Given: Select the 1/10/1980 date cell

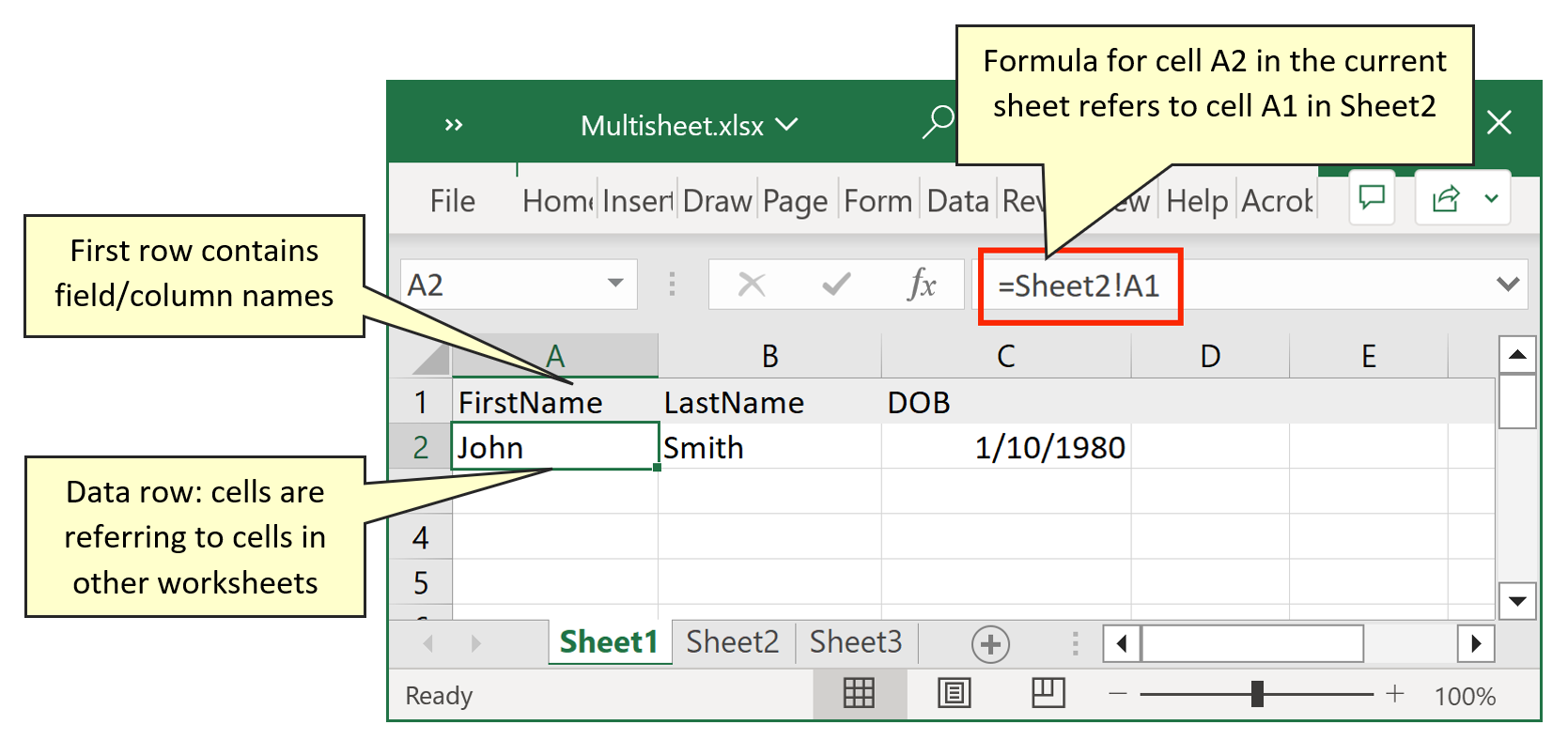Looking at the screenshot, I should coord(1006,447).
